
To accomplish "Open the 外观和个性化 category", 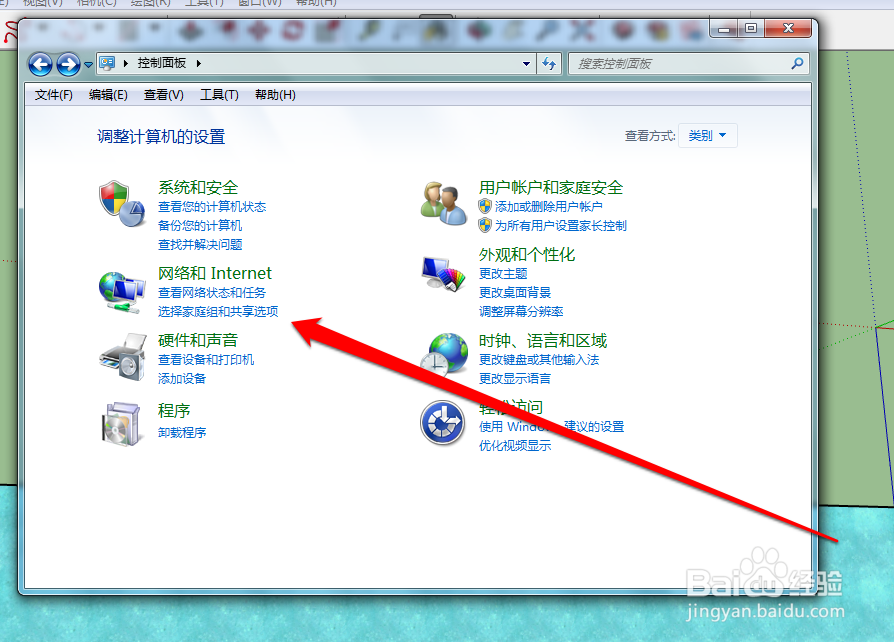I will (527, 254).
